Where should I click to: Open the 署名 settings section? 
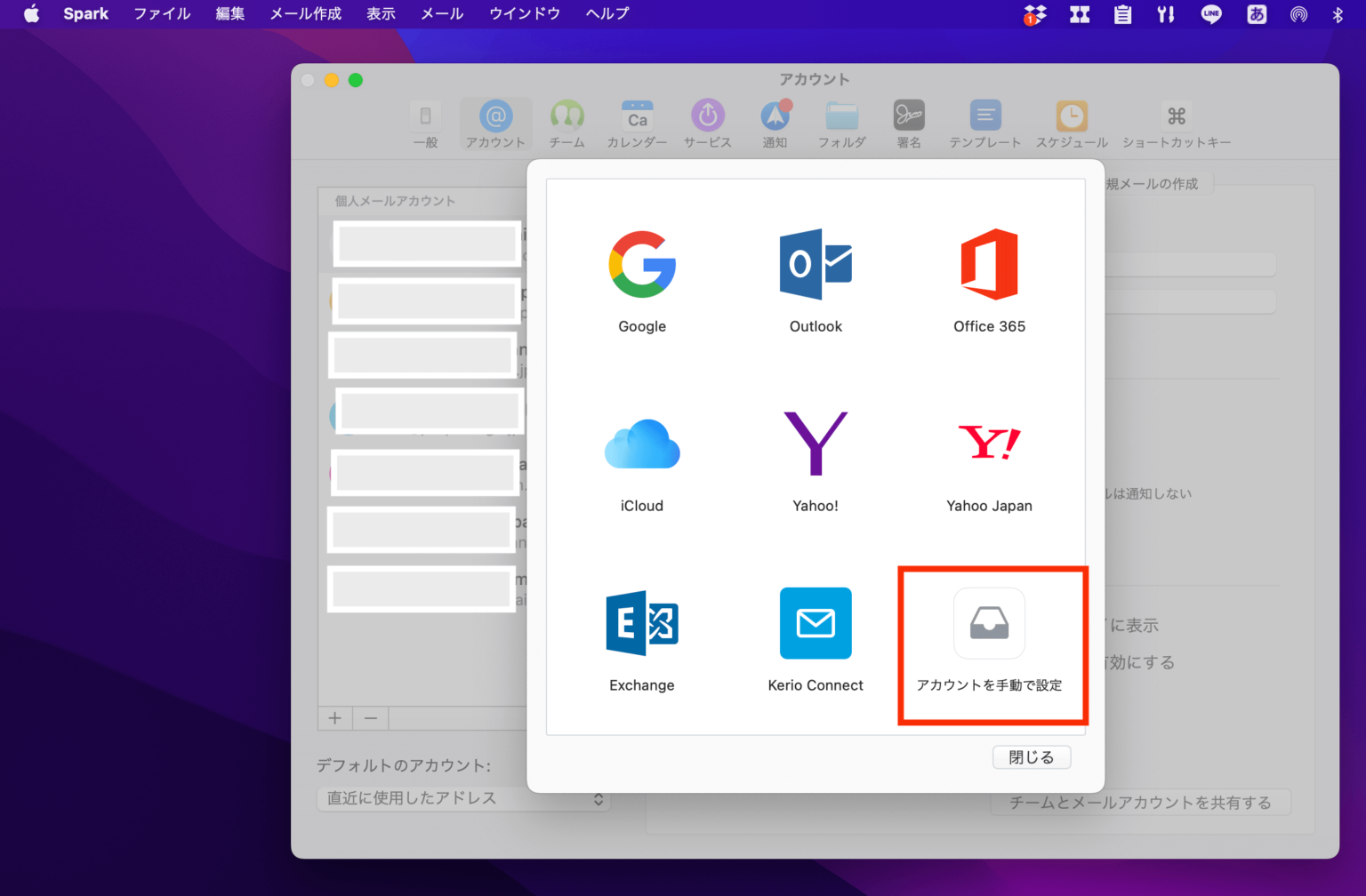(x=909, y=124)
